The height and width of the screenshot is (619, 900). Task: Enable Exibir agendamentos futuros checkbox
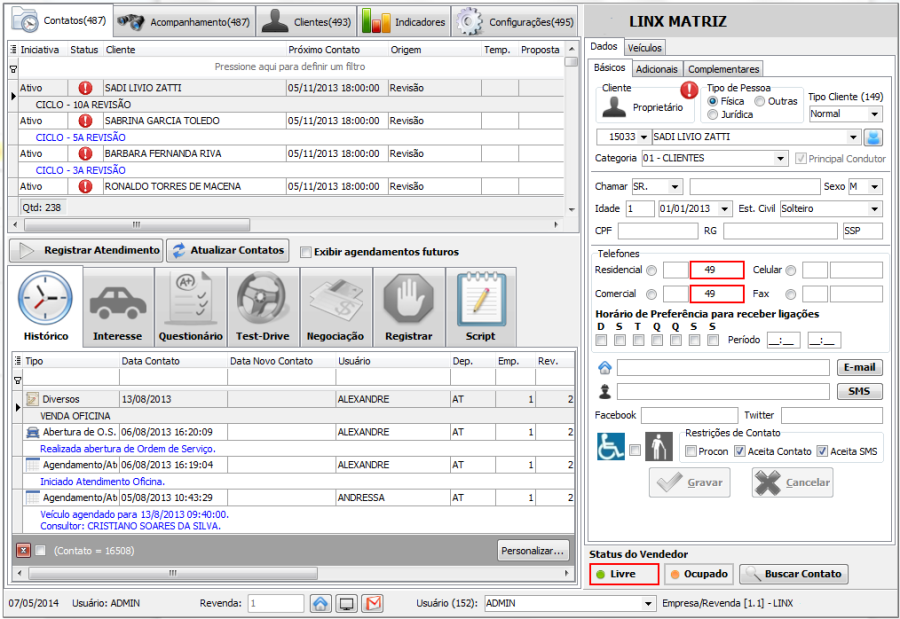(x=306, y=252)
